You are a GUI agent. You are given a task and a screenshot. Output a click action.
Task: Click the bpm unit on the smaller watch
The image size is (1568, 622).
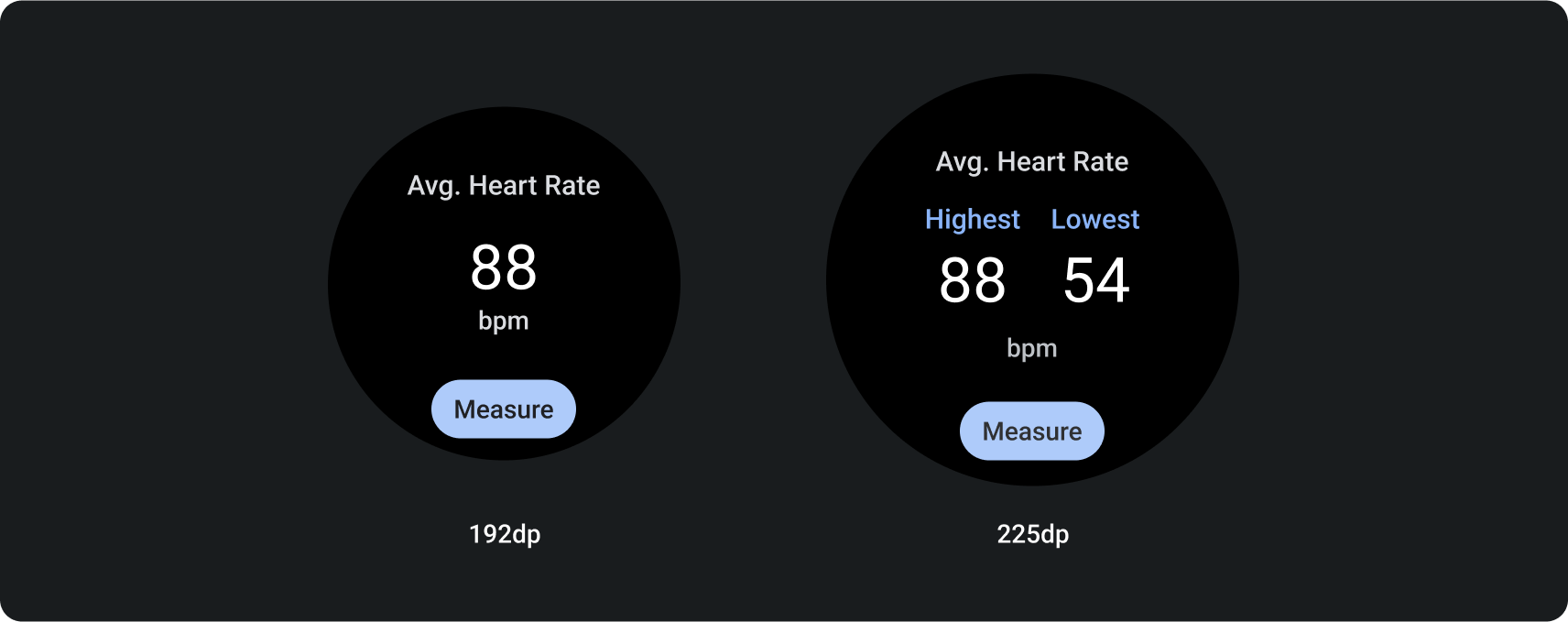[x=504, y=322]
